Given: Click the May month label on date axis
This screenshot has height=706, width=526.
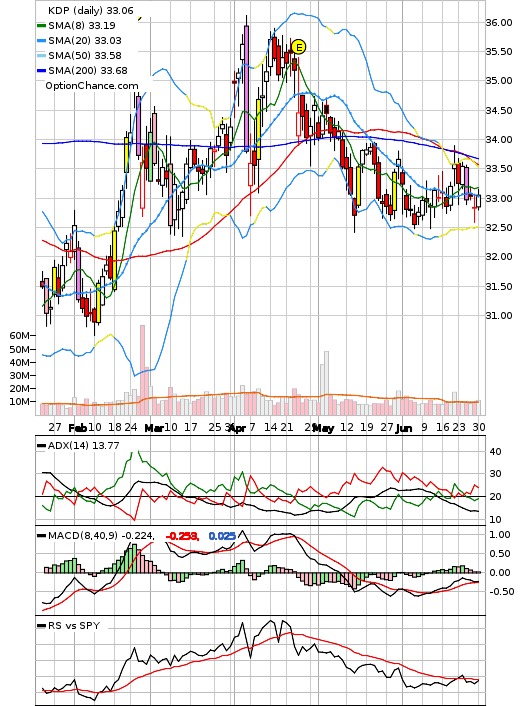Looking at the screenshot, I should (323, 428).
